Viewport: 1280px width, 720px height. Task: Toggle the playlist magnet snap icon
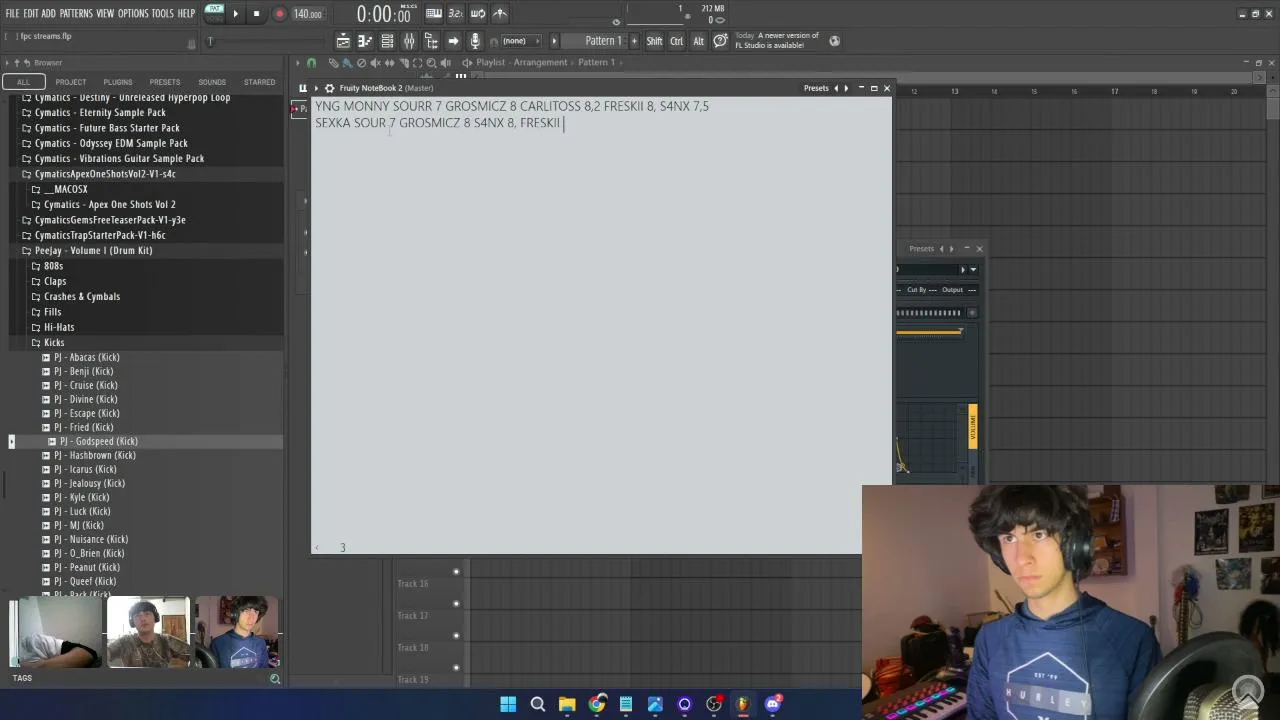point(311,63)
